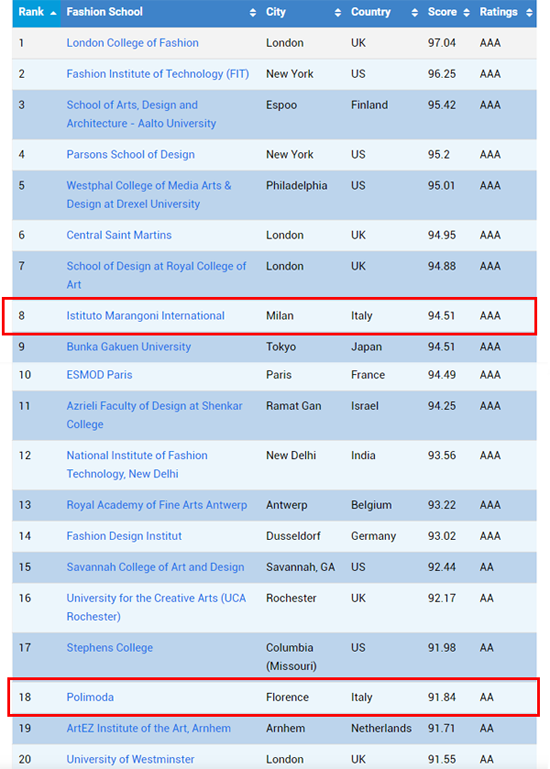Open Central Saint Martins link
550x769 pixels.
click(x=119, y=235)
